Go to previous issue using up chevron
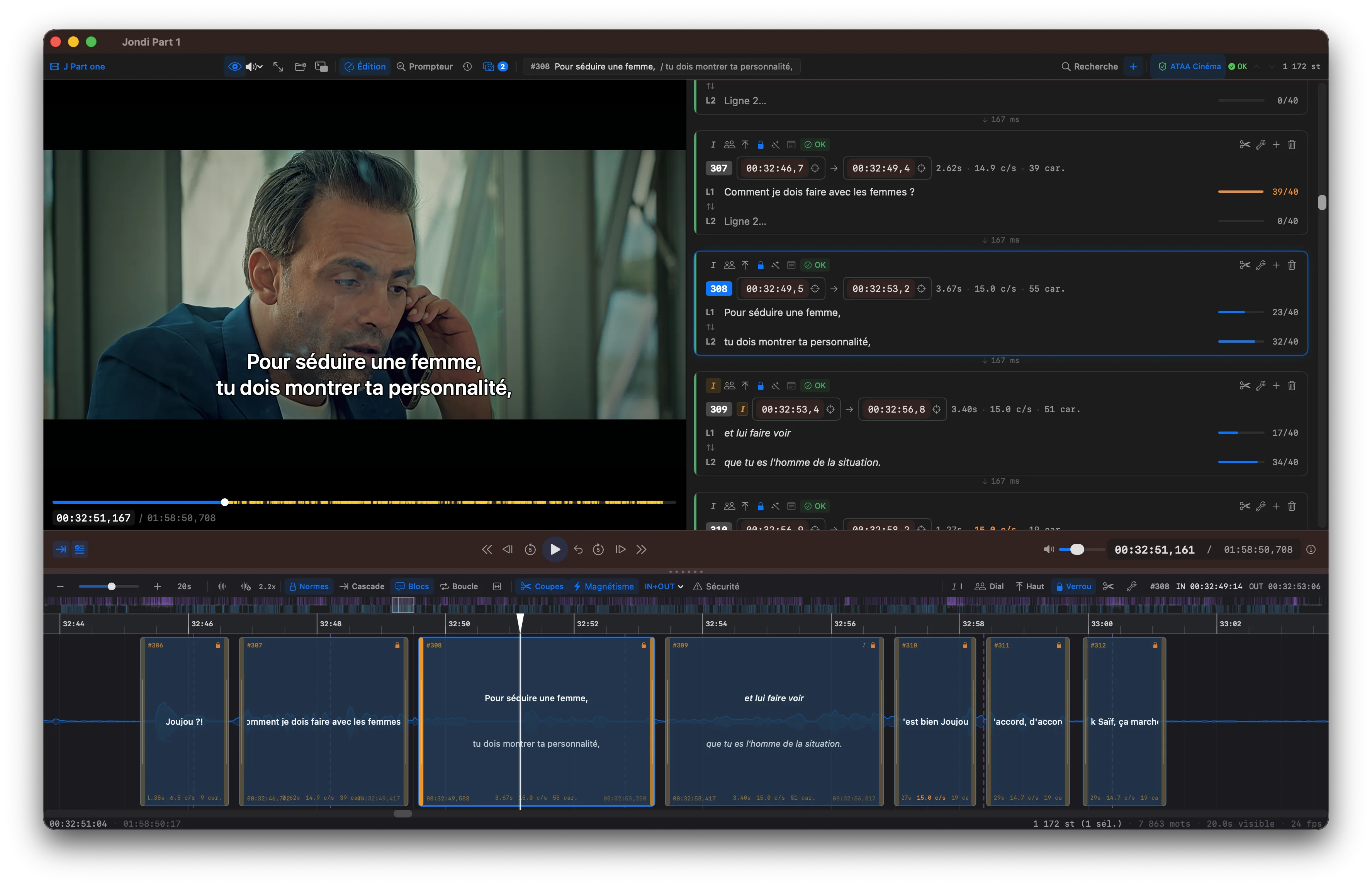Screen dimensions: 1372x887 1256,67
